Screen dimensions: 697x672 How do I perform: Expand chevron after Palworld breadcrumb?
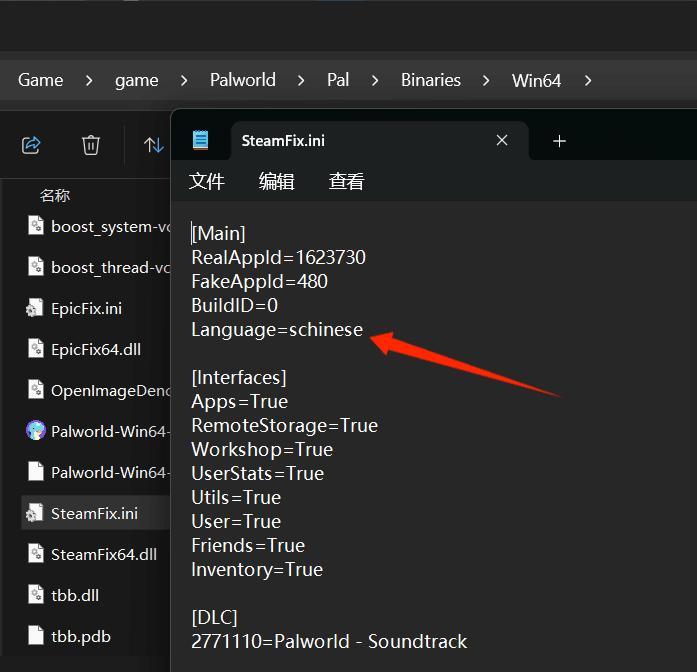click(301, 80)
